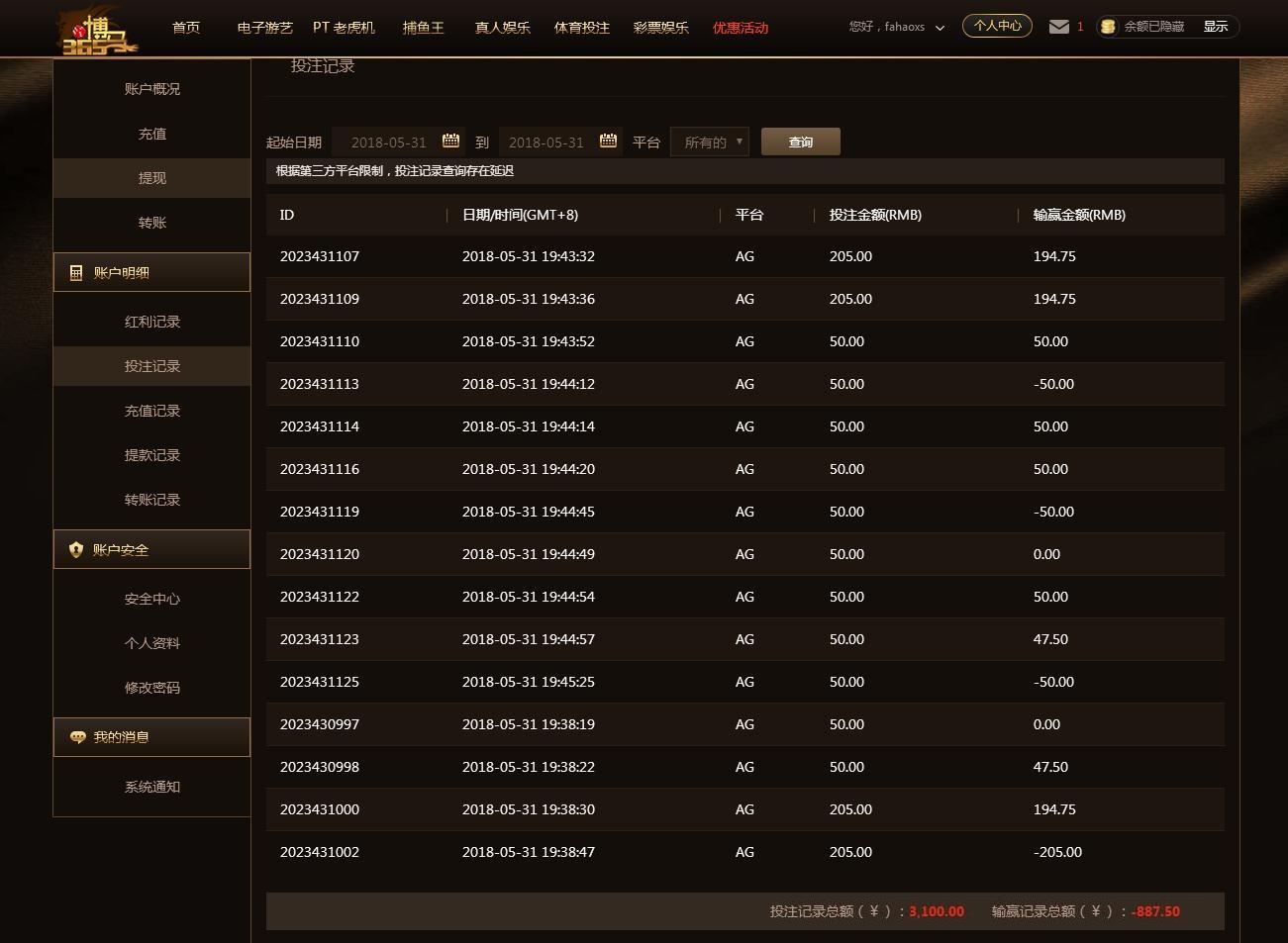This screenshot has width=1288, height=943.
Task: Click the 博365 site logo
Action: coord(97,30)
